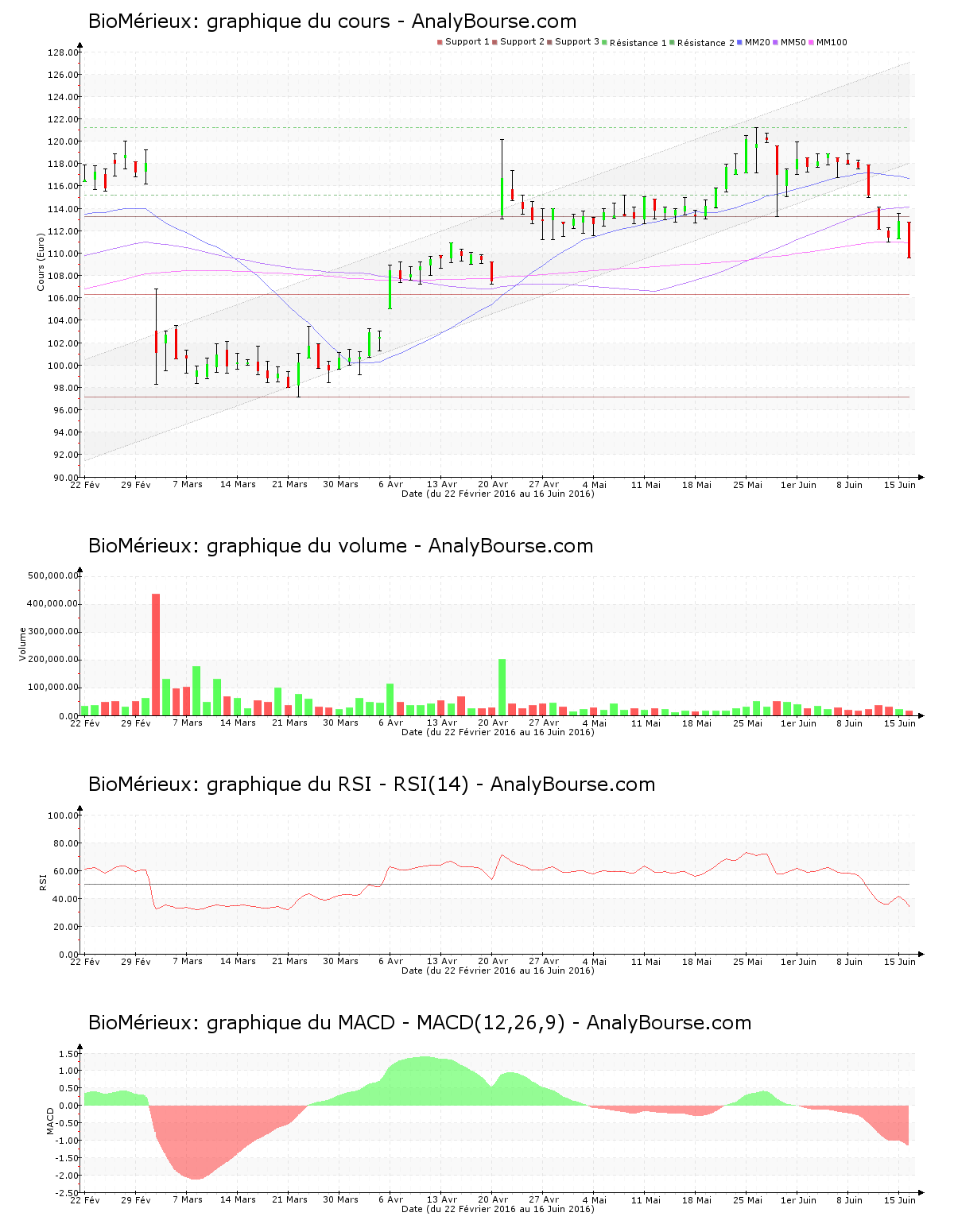Click the MM50 legend color square
Screen dimensions: 954x1232
click(x=775, y=42)
